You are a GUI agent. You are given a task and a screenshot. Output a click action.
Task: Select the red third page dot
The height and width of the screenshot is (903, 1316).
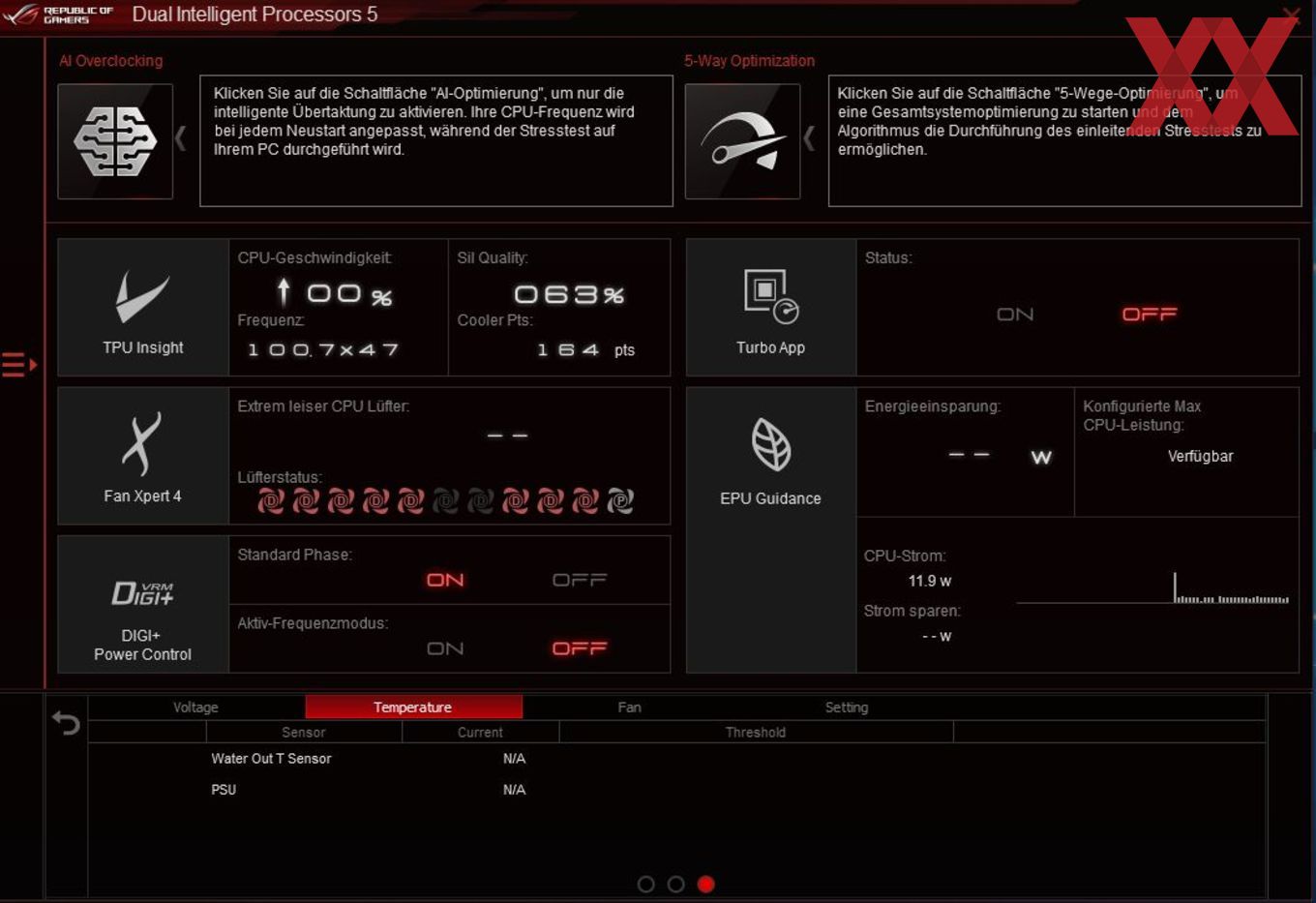pos(706,884)
